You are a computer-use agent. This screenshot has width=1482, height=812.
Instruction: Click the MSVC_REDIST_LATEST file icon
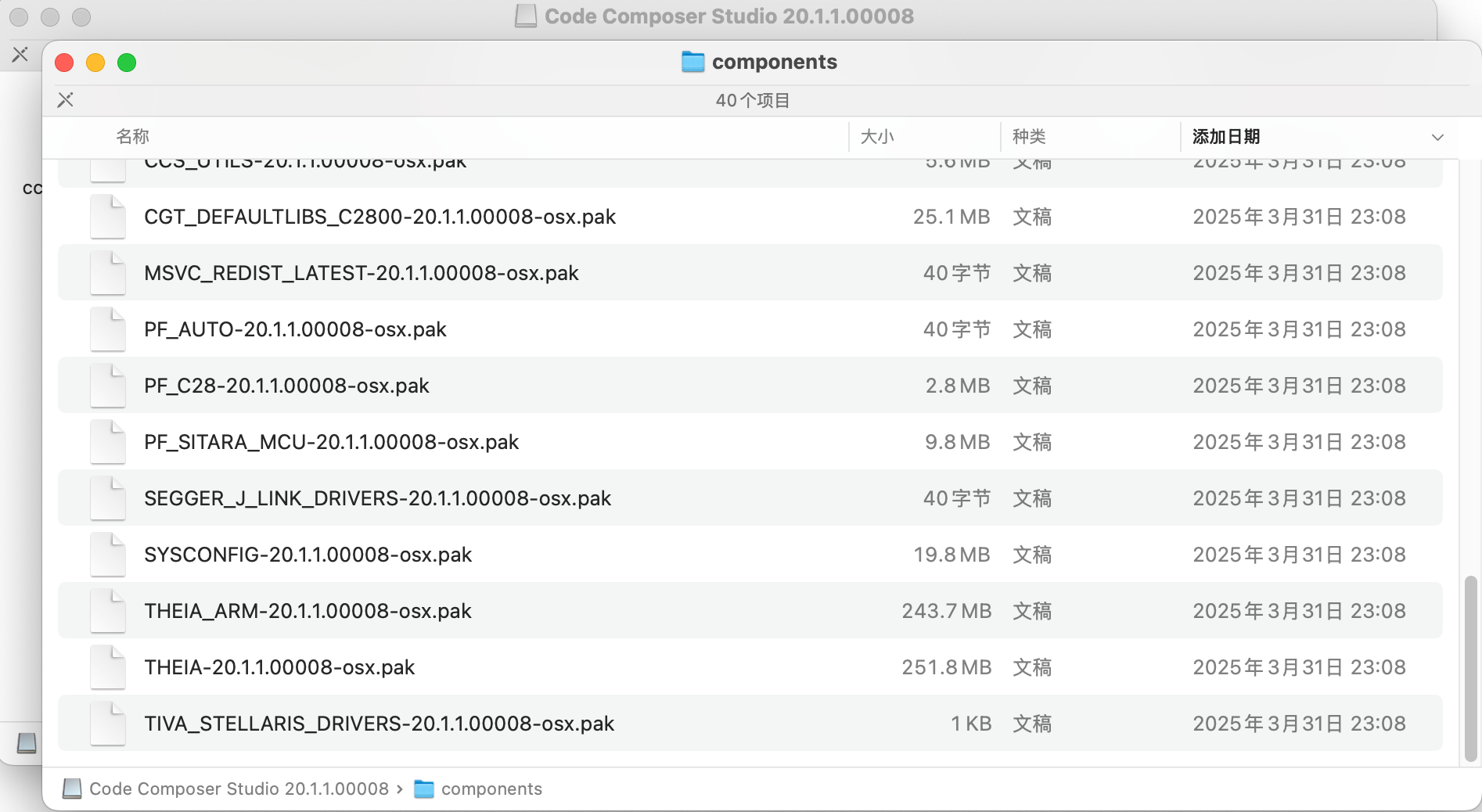click(108, 273)
